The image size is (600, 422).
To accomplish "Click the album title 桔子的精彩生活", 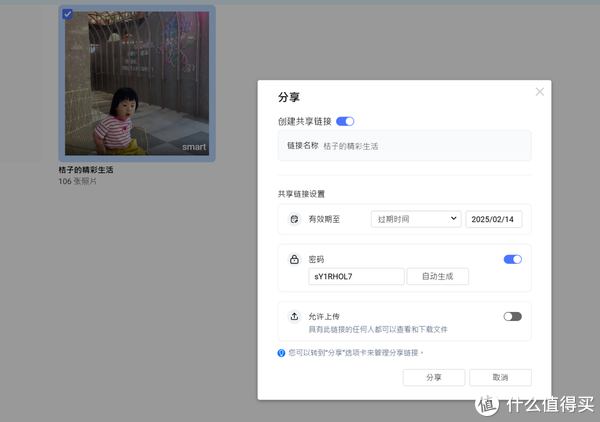I will tap(86, 170).
